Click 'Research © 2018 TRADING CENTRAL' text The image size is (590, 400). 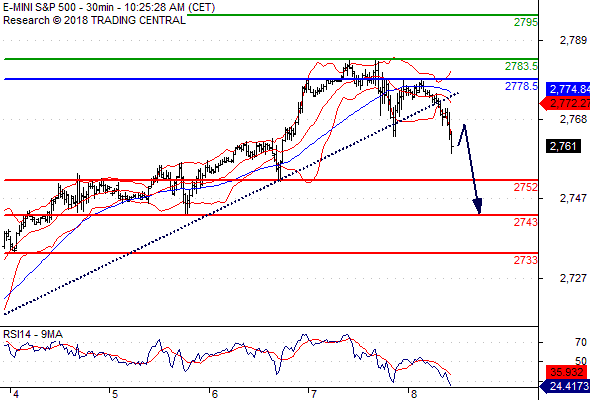point(94,20)
